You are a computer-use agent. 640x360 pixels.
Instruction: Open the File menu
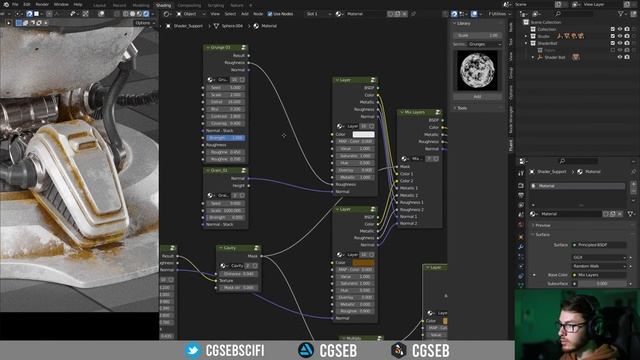coord(15,4)
